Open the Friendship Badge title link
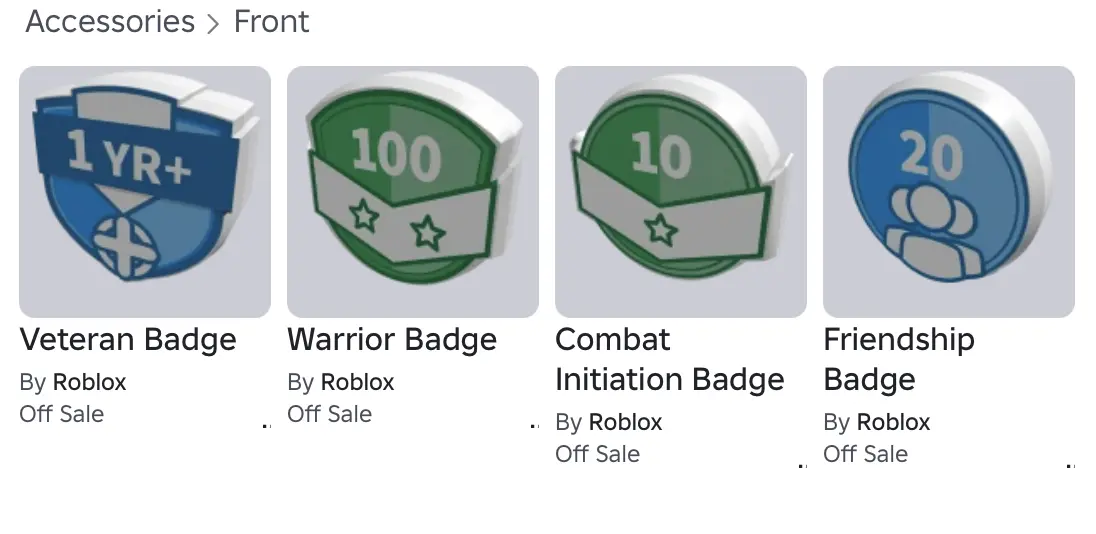The height and width of the screenshot is (534, 1096). pyautogui.click(x=898, y=360)
